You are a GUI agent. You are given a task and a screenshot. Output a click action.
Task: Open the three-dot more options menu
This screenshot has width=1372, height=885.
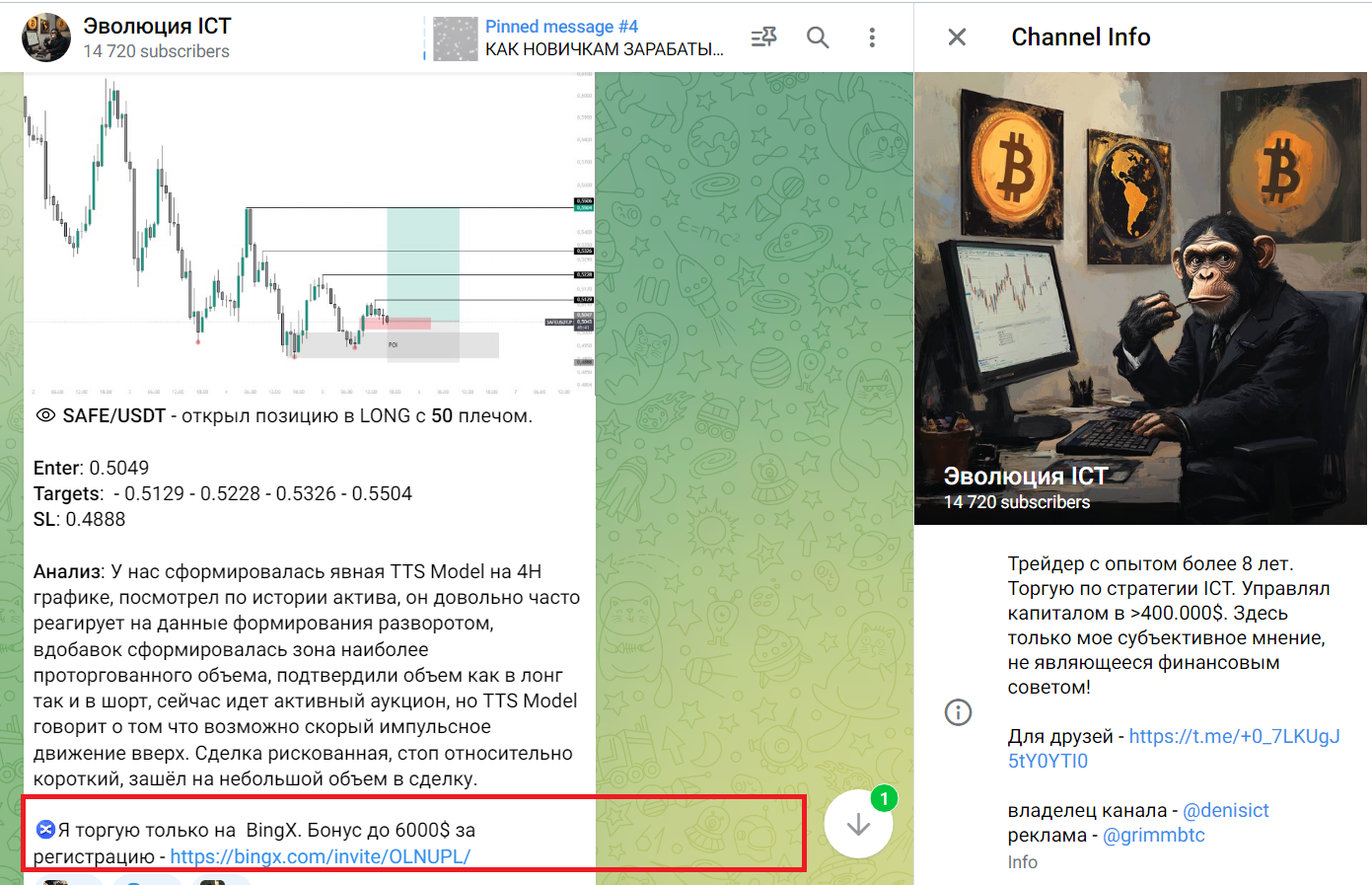click(872, 37)
